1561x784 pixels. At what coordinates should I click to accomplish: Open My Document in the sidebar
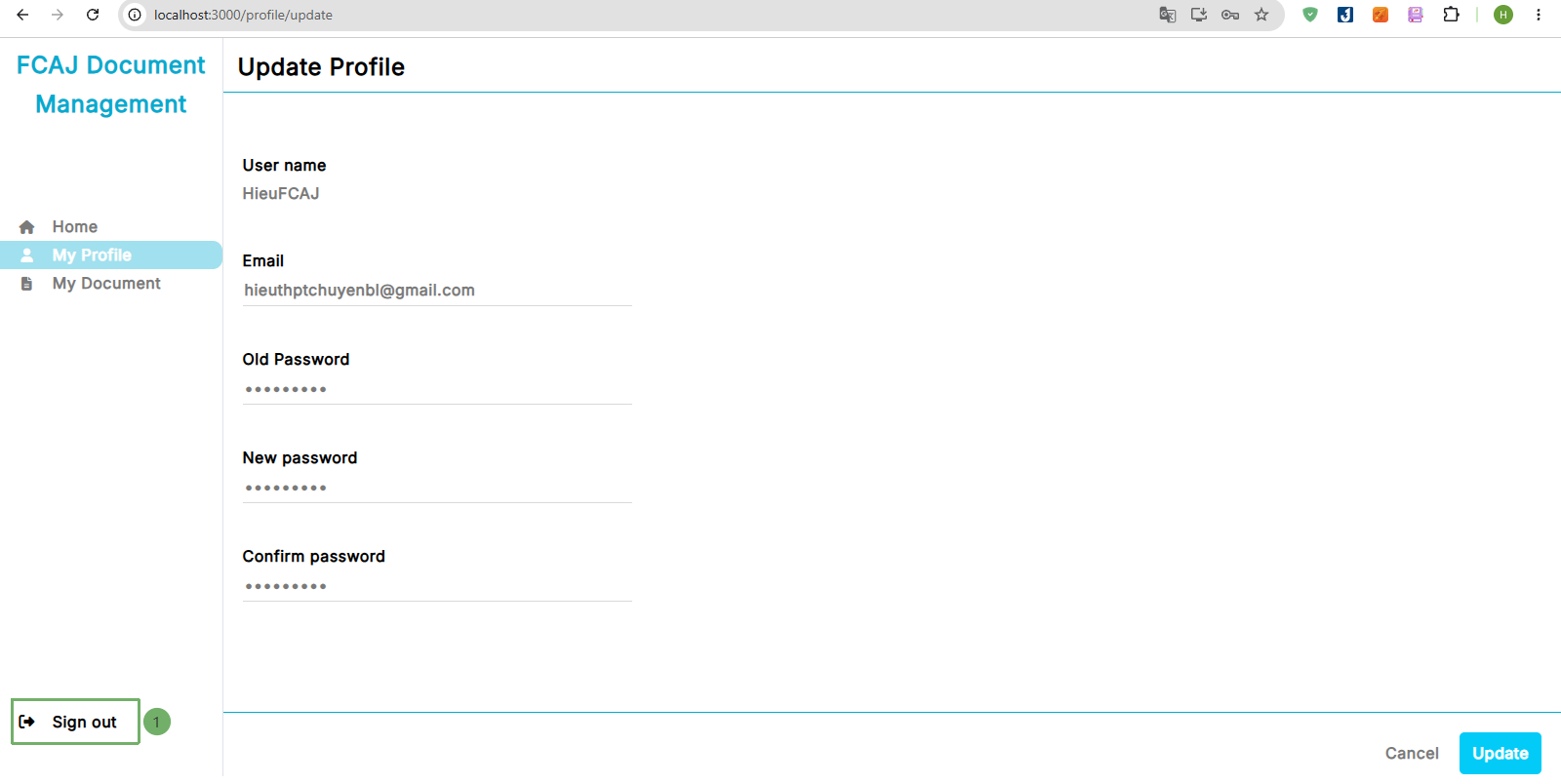point(111,284)
